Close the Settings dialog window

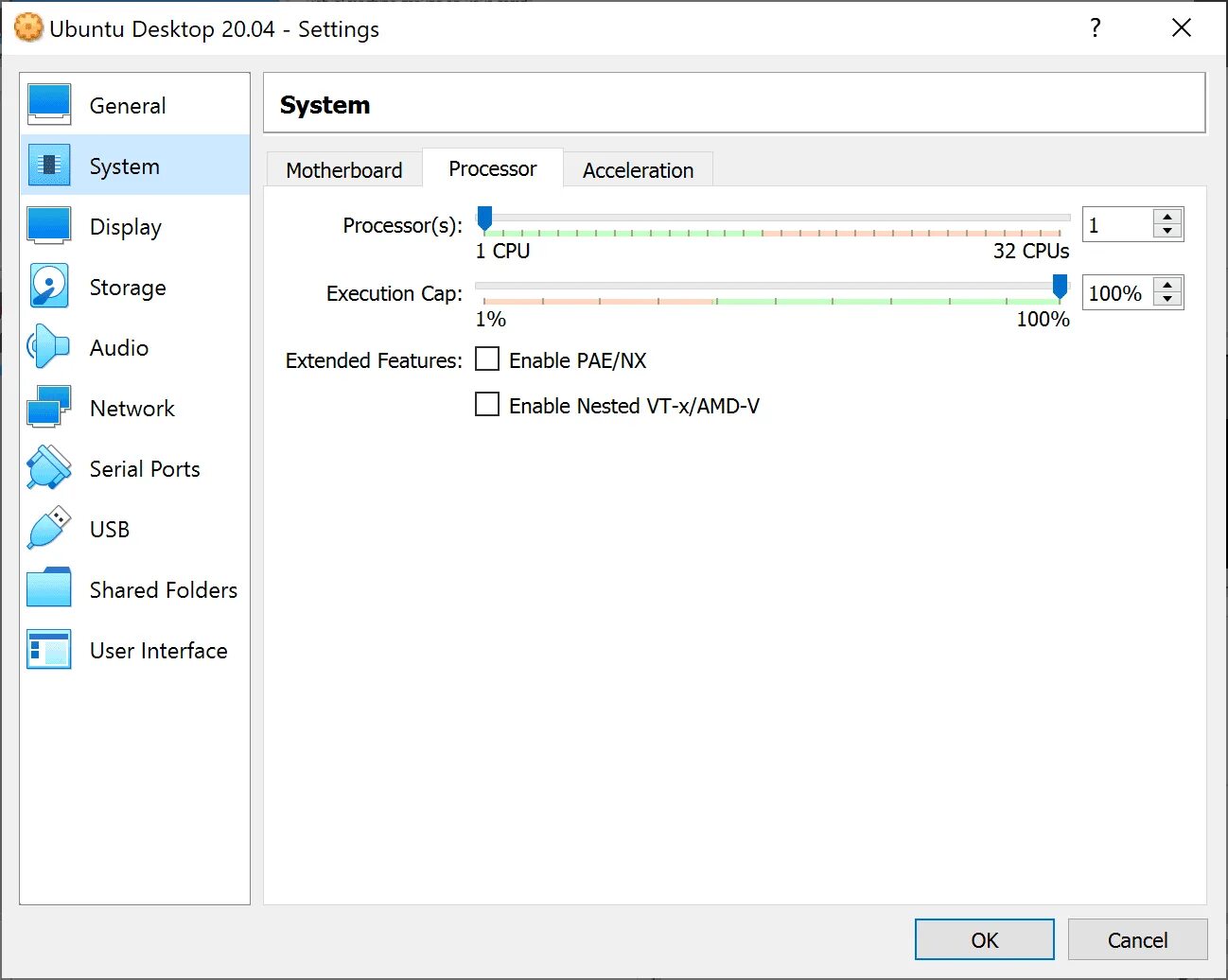[x=1182, y=28]
